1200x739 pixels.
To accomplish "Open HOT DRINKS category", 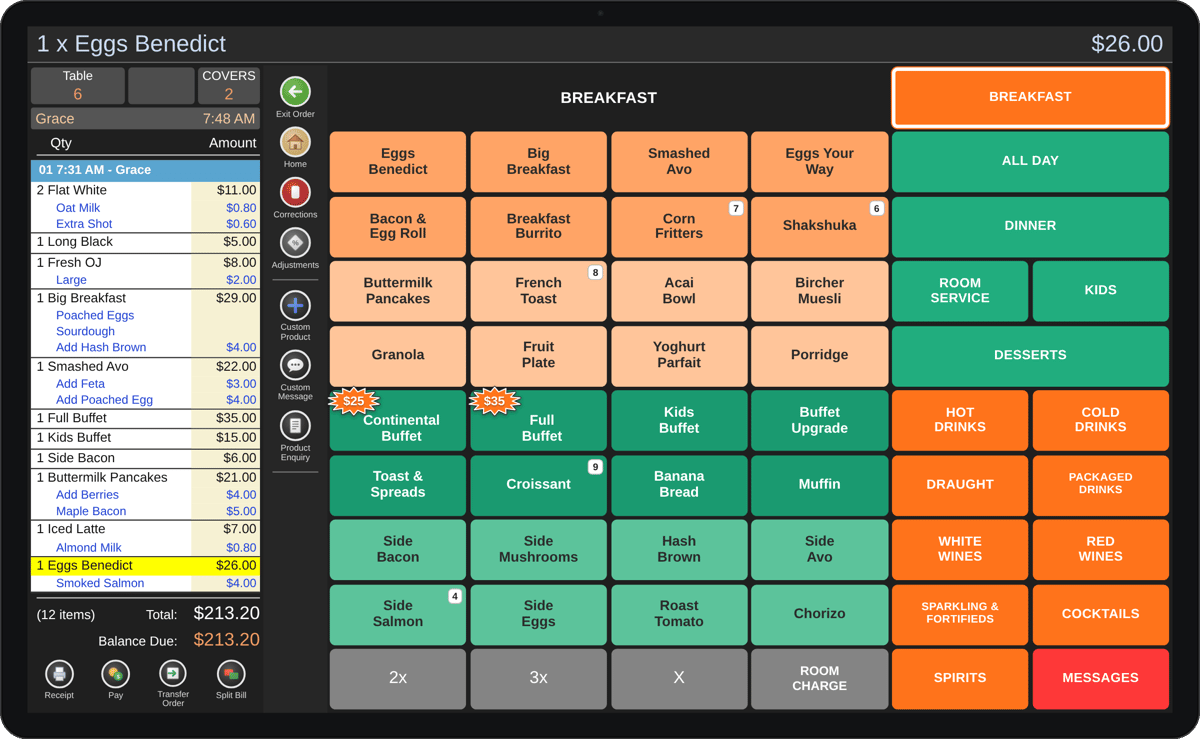I will coord(960,419).
